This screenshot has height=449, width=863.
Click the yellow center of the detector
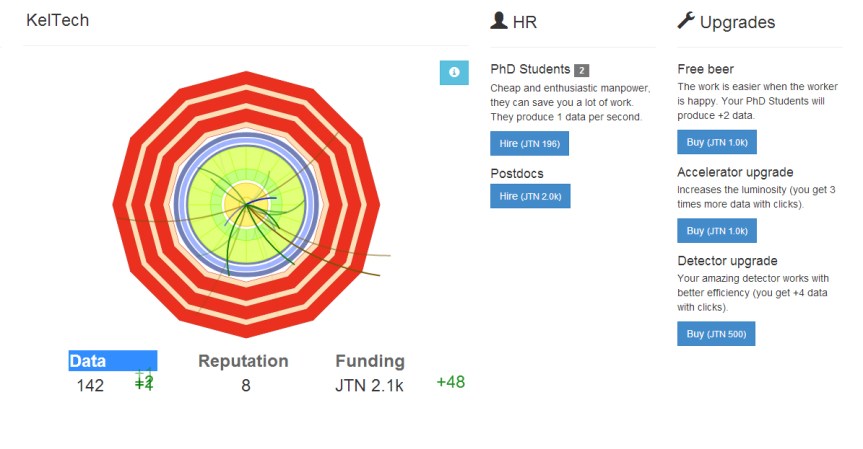pyautogui.click(x=242, y=205)
